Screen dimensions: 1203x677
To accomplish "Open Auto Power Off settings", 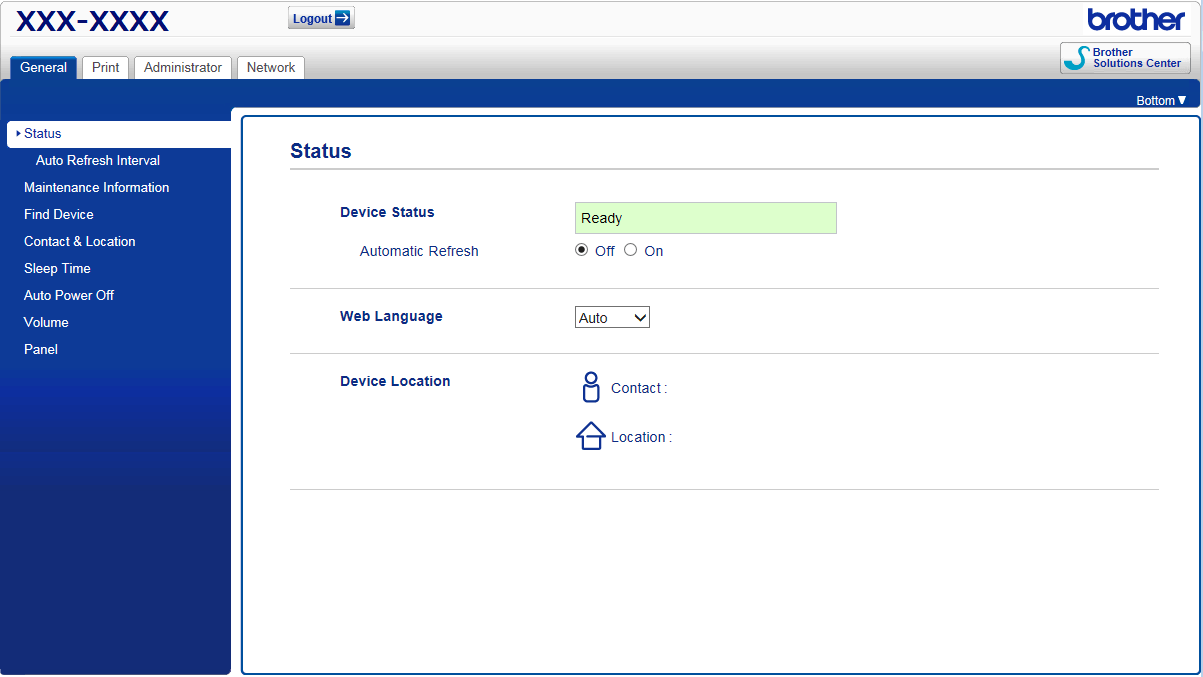I will coord(69,295).
